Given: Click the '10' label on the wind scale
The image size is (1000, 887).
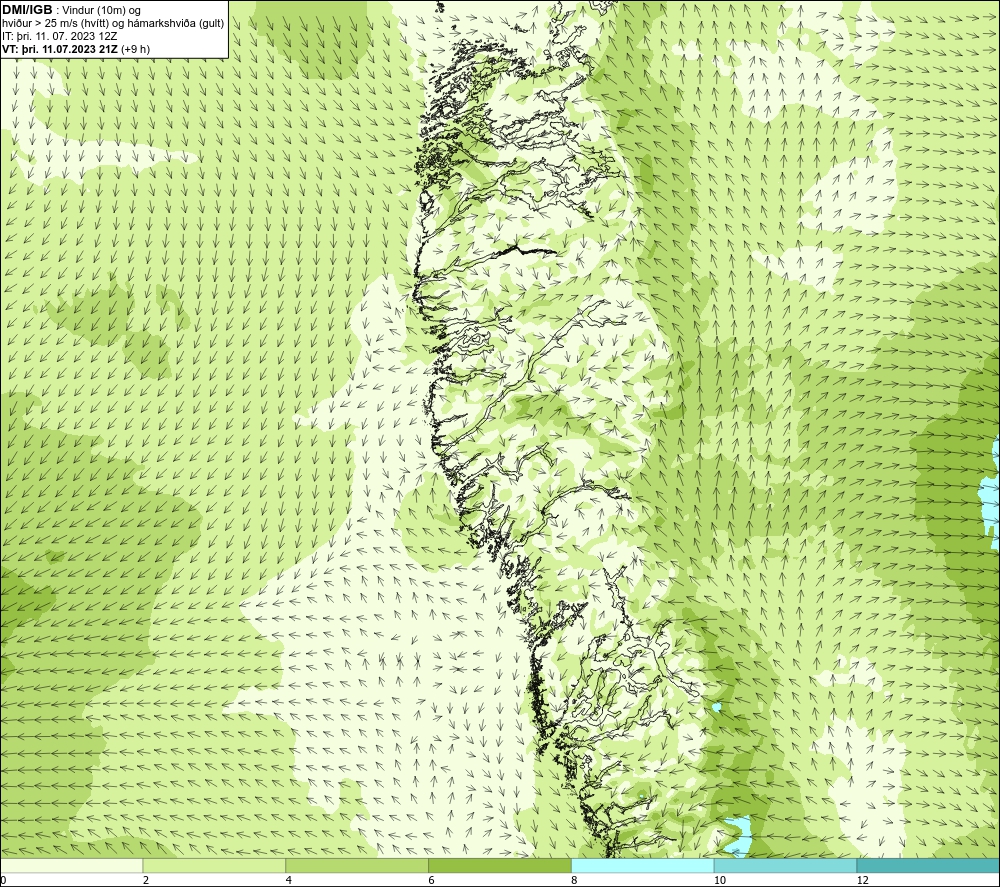Looking at the screenshot, I should (x=720, y=881).
